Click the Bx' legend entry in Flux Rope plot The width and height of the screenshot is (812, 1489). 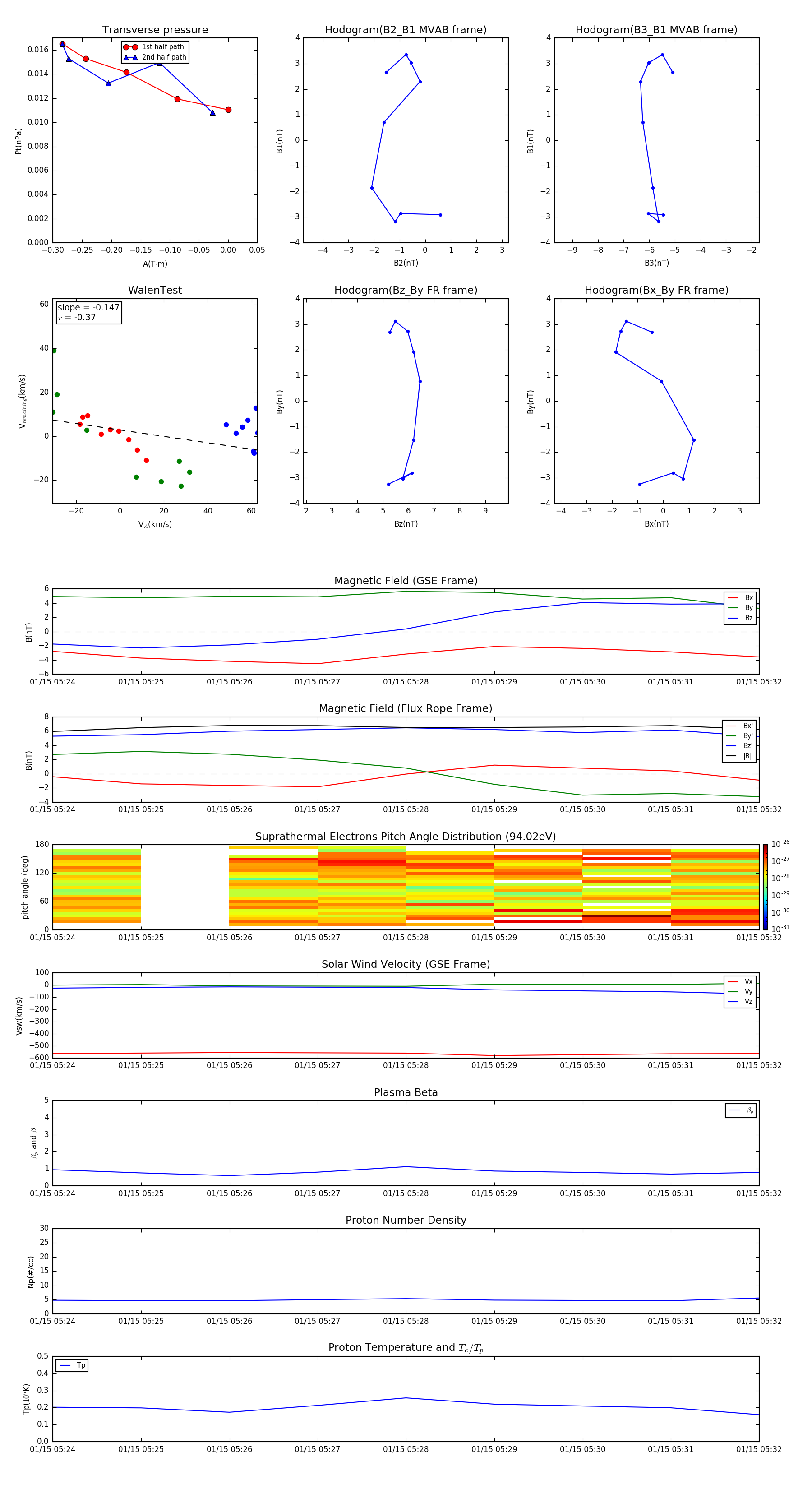(739, 726)
